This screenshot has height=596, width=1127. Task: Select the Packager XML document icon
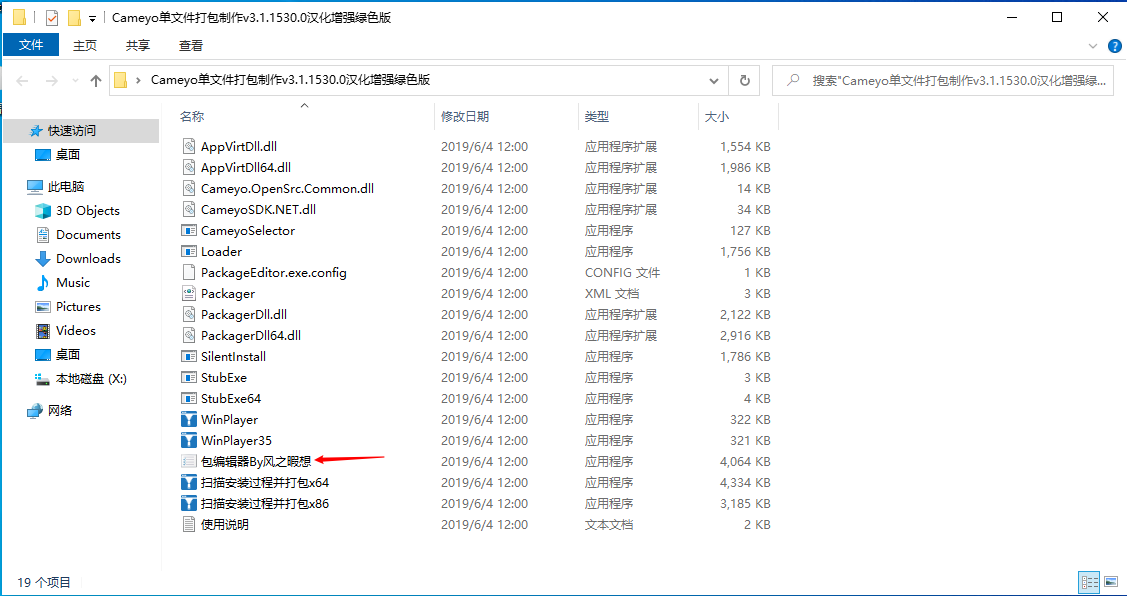coord(189,293)
